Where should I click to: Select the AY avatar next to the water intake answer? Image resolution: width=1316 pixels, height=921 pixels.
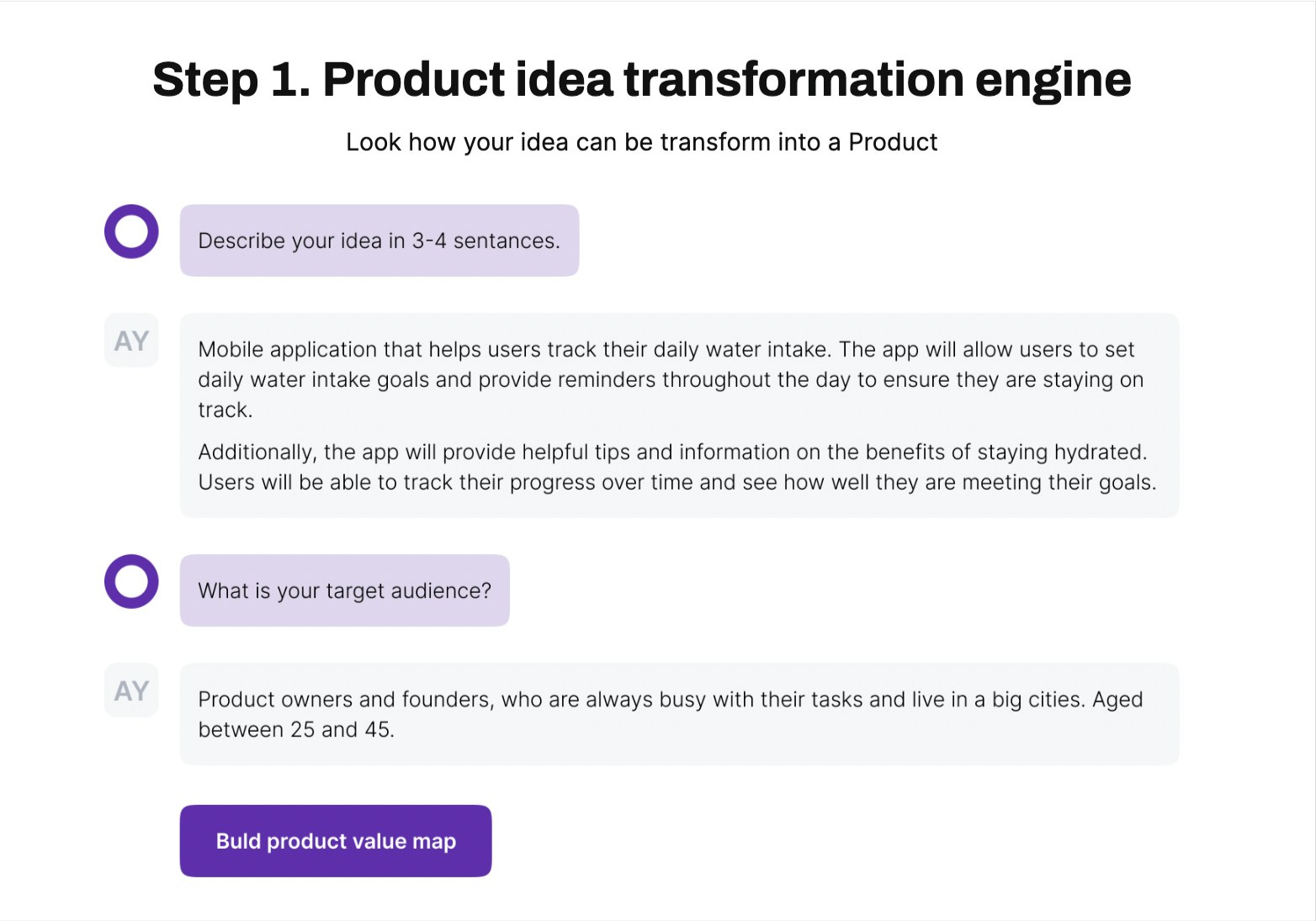click(131, 341)
